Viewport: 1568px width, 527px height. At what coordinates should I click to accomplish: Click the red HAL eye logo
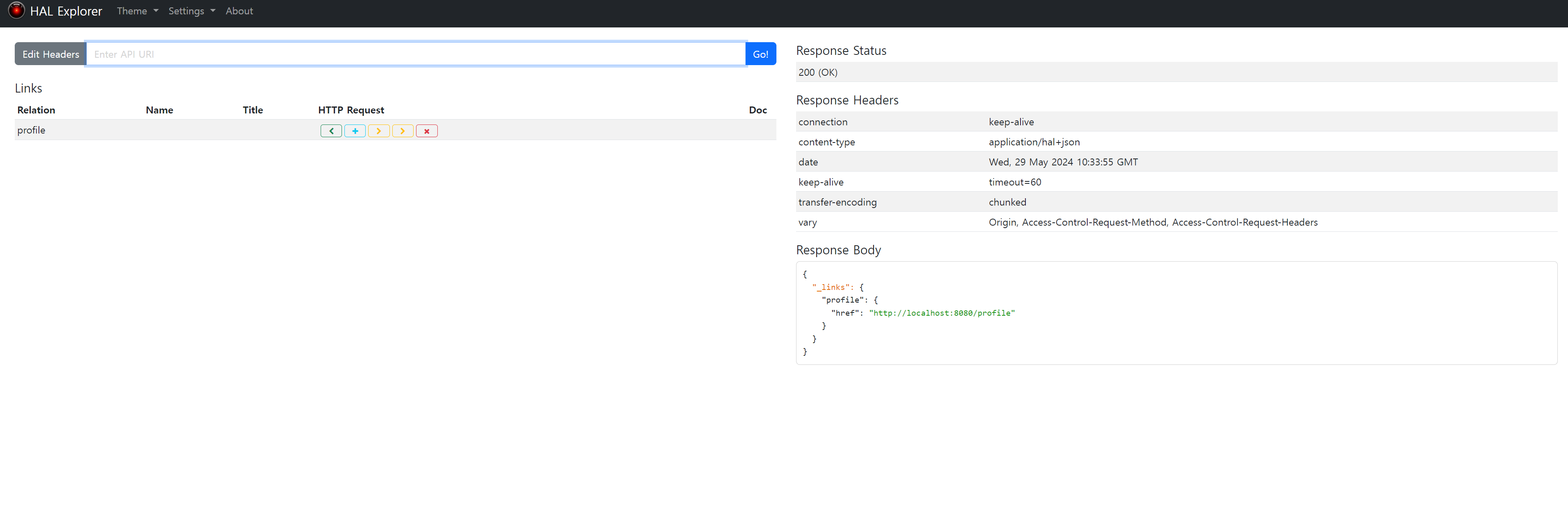pos(16,10)
